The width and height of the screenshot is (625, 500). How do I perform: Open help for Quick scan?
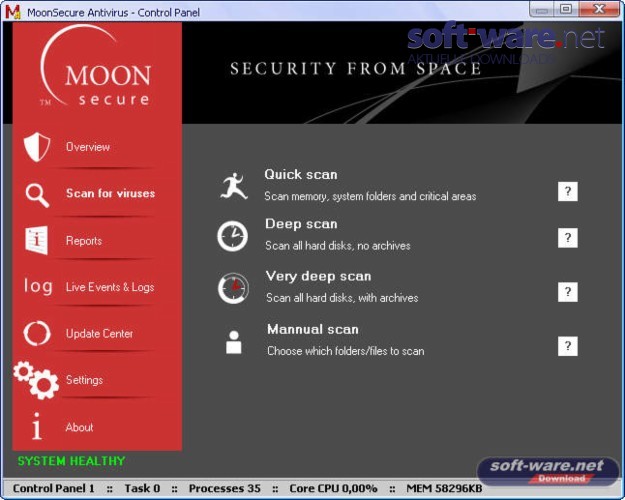point(568,191)
